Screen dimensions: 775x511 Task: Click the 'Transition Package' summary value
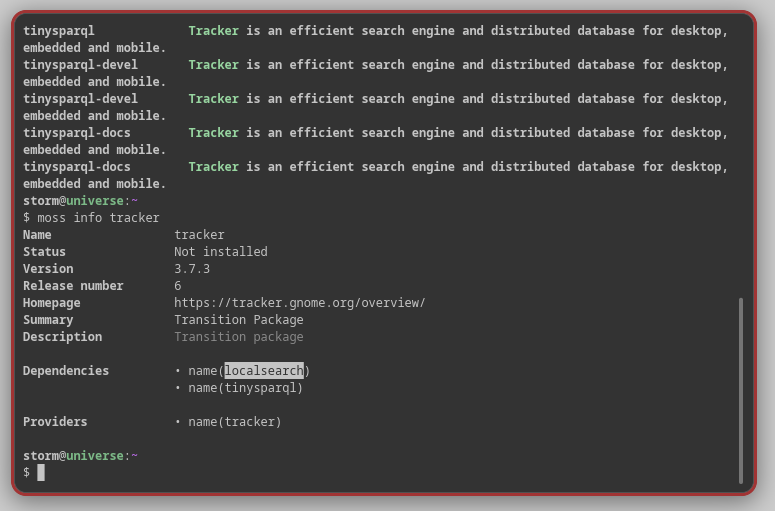239,320
